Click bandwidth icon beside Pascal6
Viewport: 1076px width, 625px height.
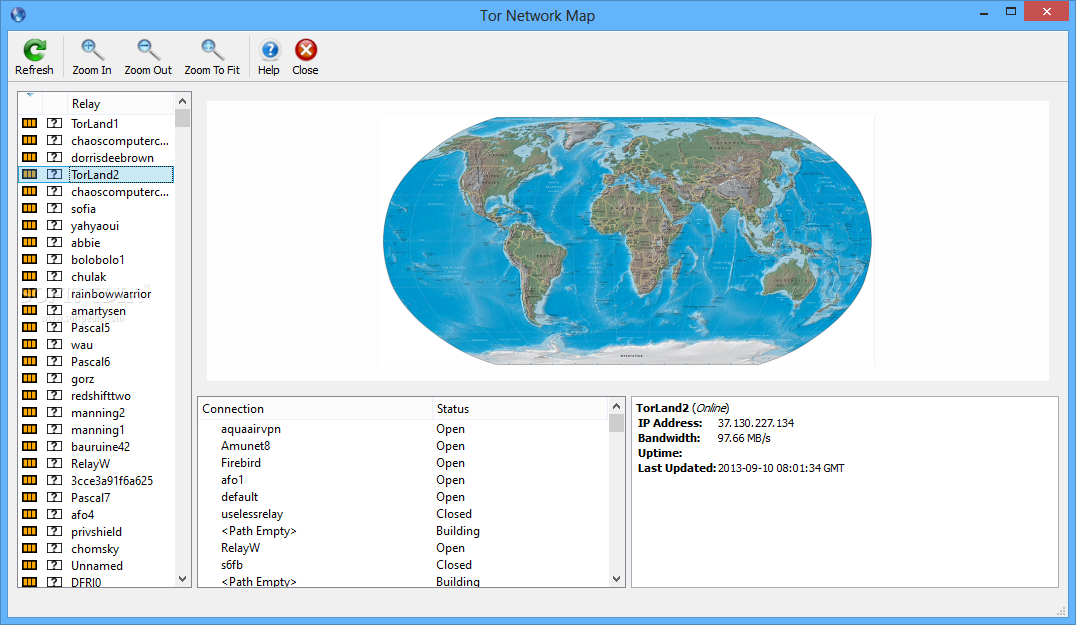[30, 361]
